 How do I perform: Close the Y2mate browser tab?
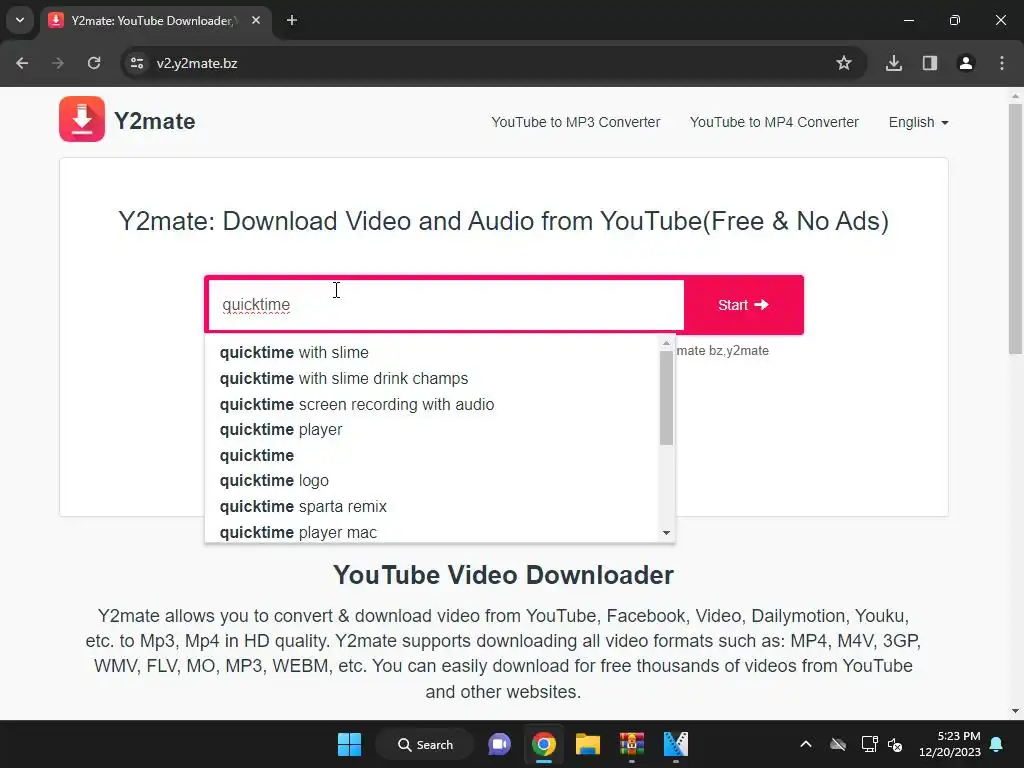(256, 20)
